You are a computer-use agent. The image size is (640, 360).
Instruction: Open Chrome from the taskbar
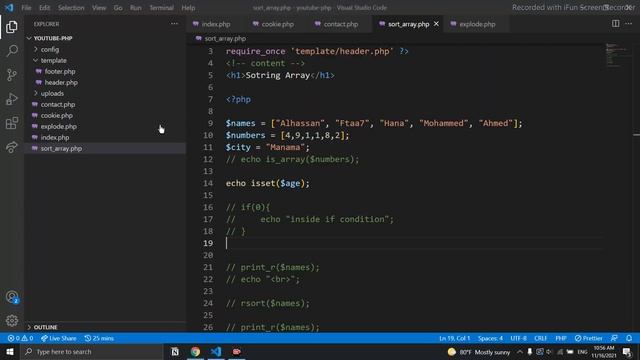click(196, 351)
